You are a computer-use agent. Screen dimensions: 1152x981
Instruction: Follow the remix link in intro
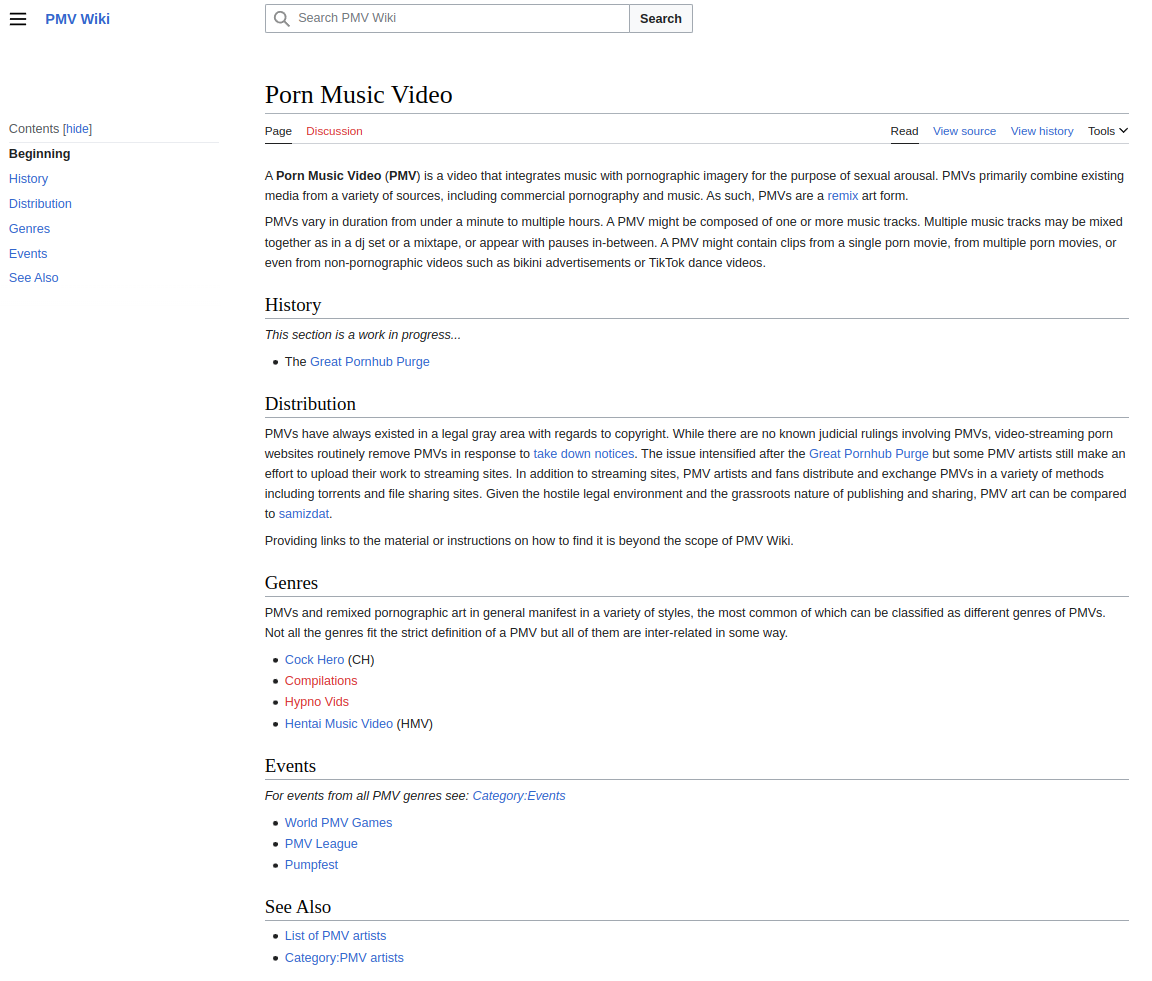pos(843,195)
